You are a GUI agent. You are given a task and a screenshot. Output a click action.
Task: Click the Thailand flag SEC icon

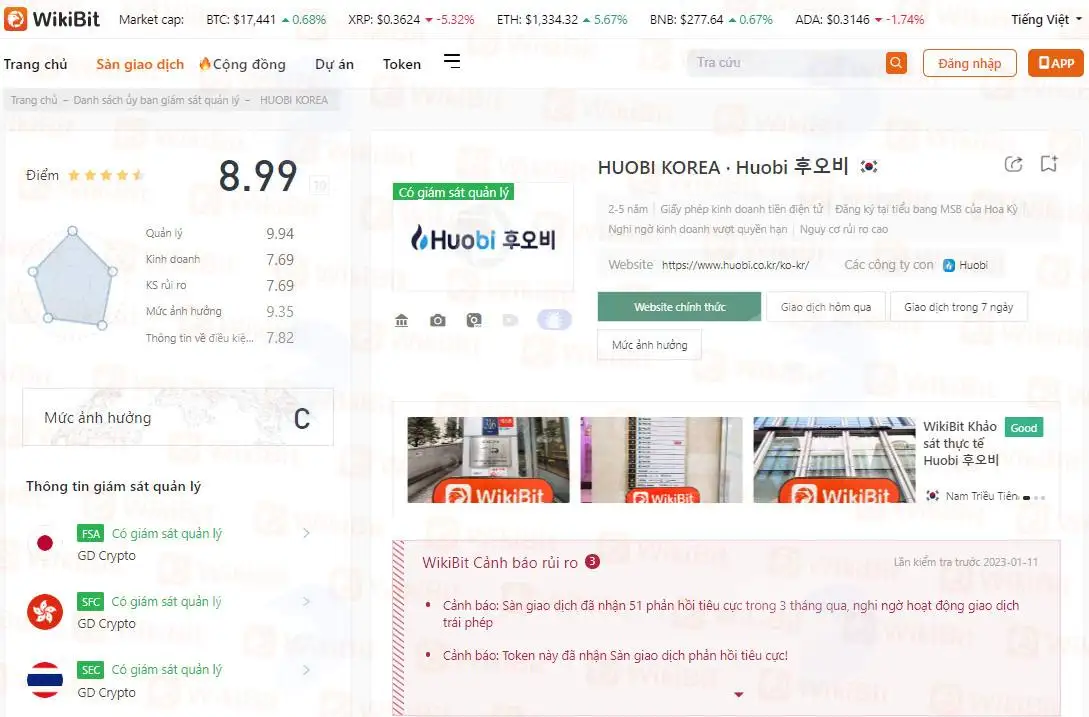click(45, 679)
